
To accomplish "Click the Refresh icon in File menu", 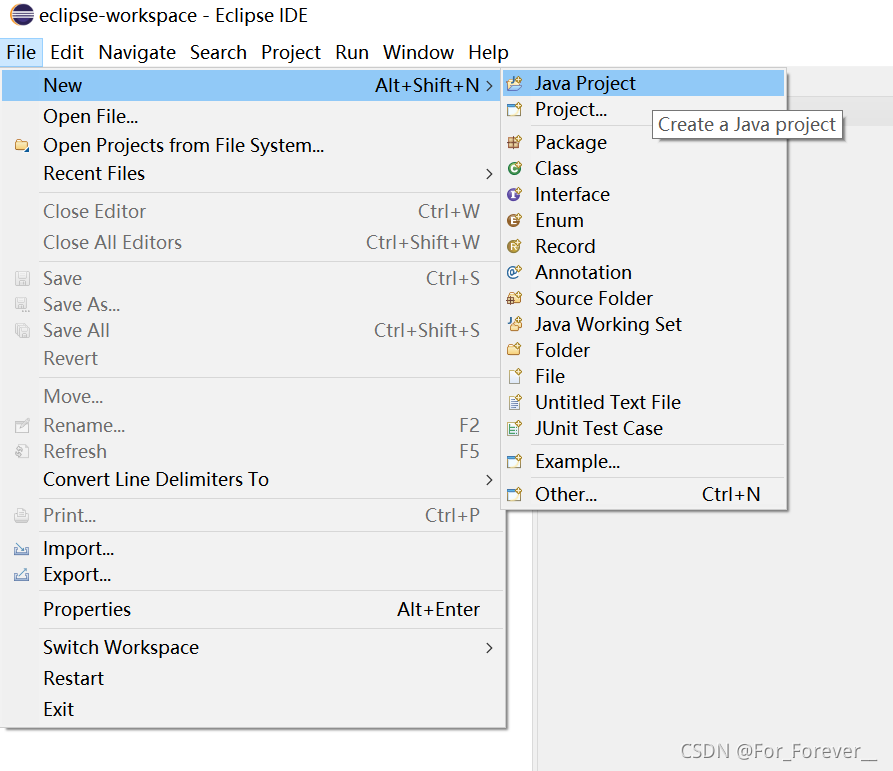I will [x=22, y=452].
